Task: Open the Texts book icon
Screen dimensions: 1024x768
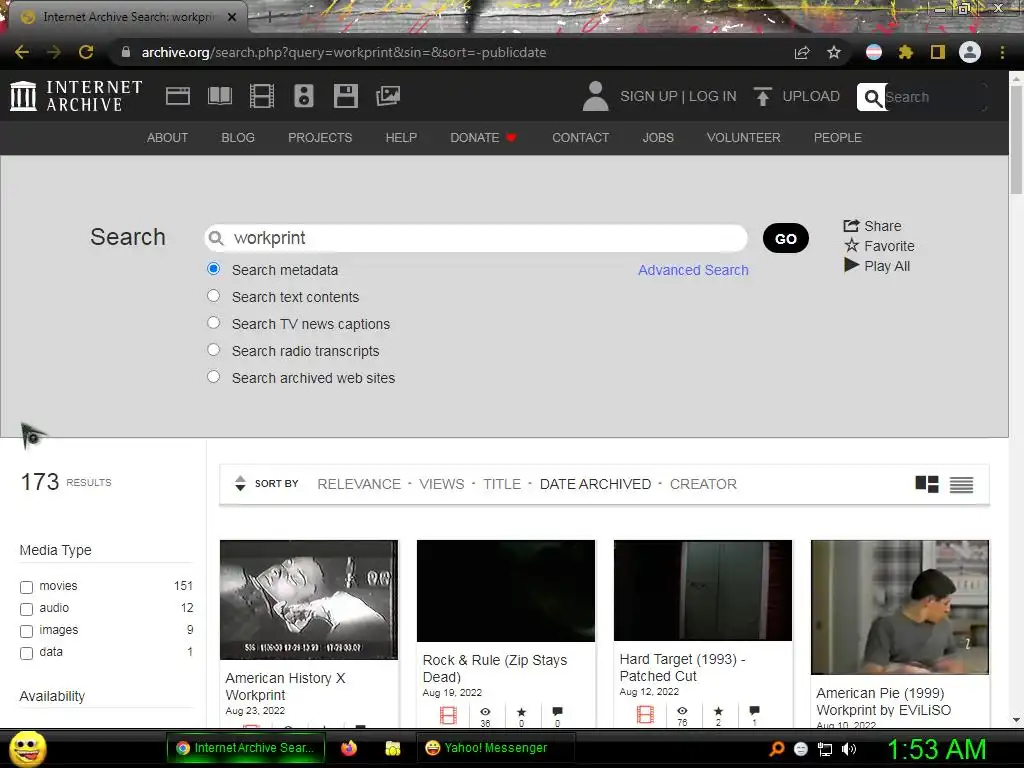Action: pyautogui.click(x=219, y=96)
